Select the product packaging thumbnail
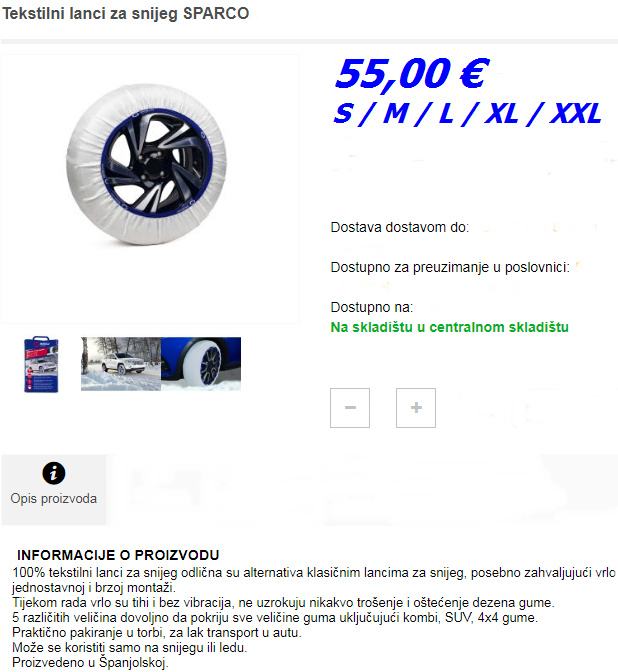618x672 pixels. (41, 364)
